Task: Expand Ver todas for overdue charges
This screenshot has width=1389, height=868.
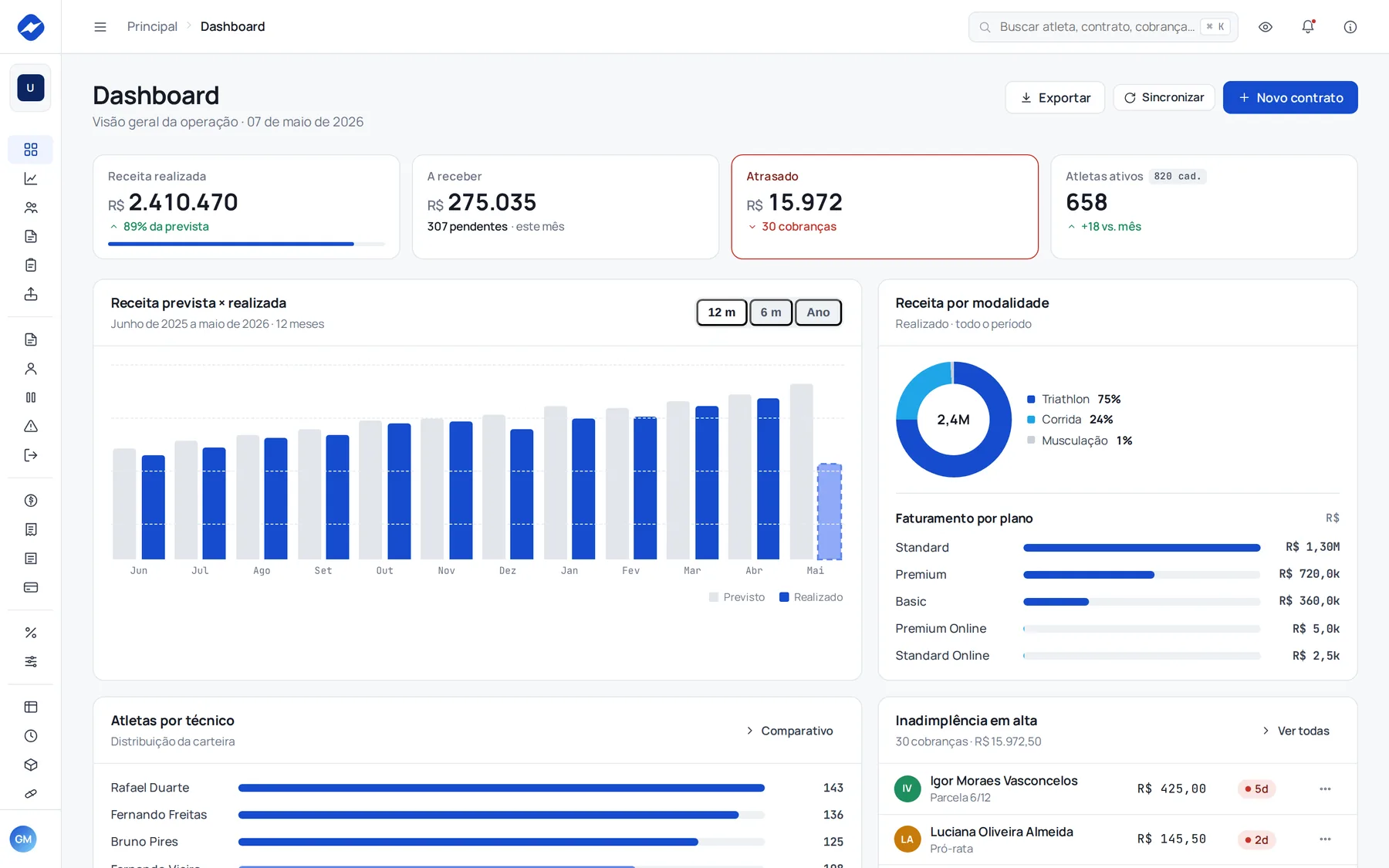Action: point(1296,731)
